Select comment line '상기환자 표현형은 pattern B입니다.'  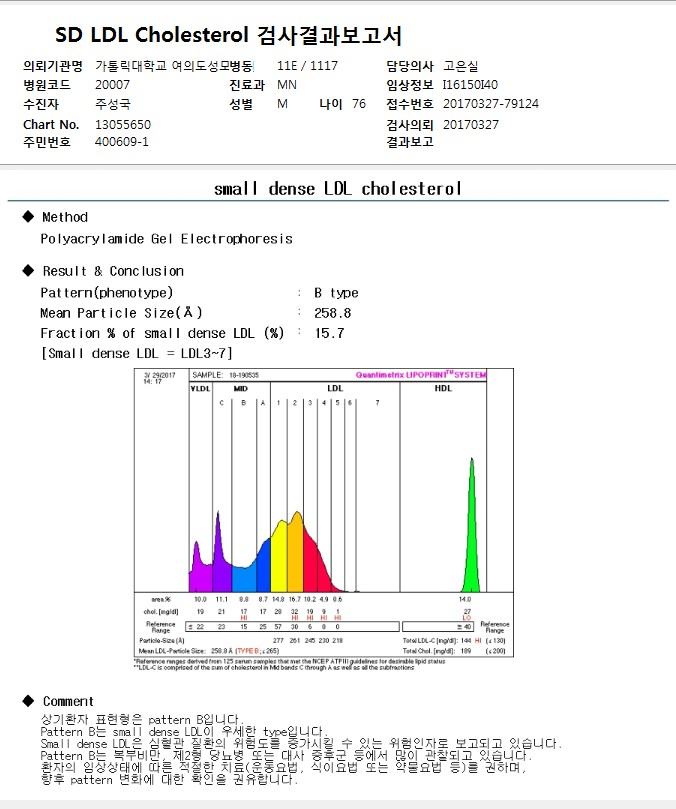click(x=142, y=719)
